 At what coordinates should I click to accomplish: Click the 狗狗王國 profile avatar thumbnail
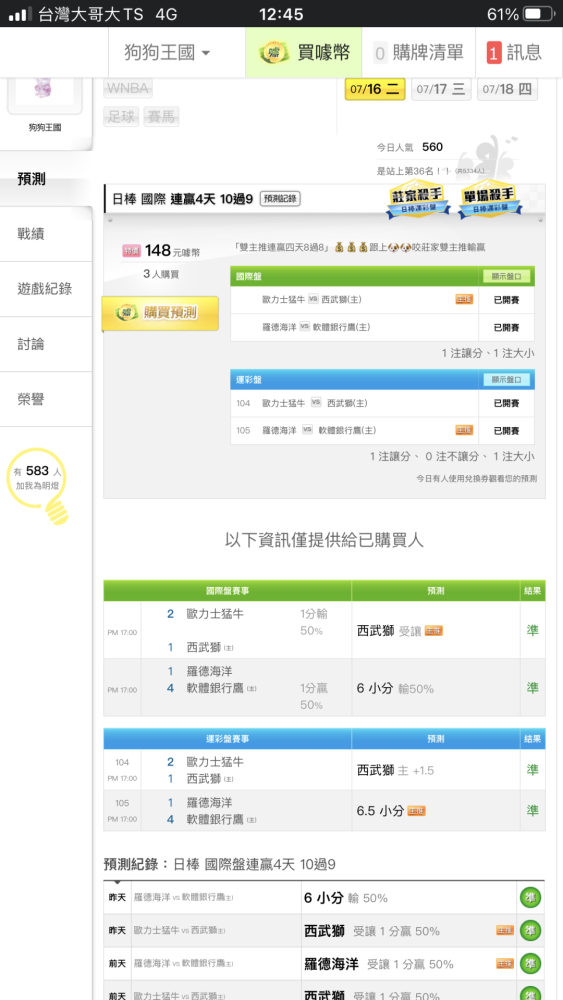45,92
